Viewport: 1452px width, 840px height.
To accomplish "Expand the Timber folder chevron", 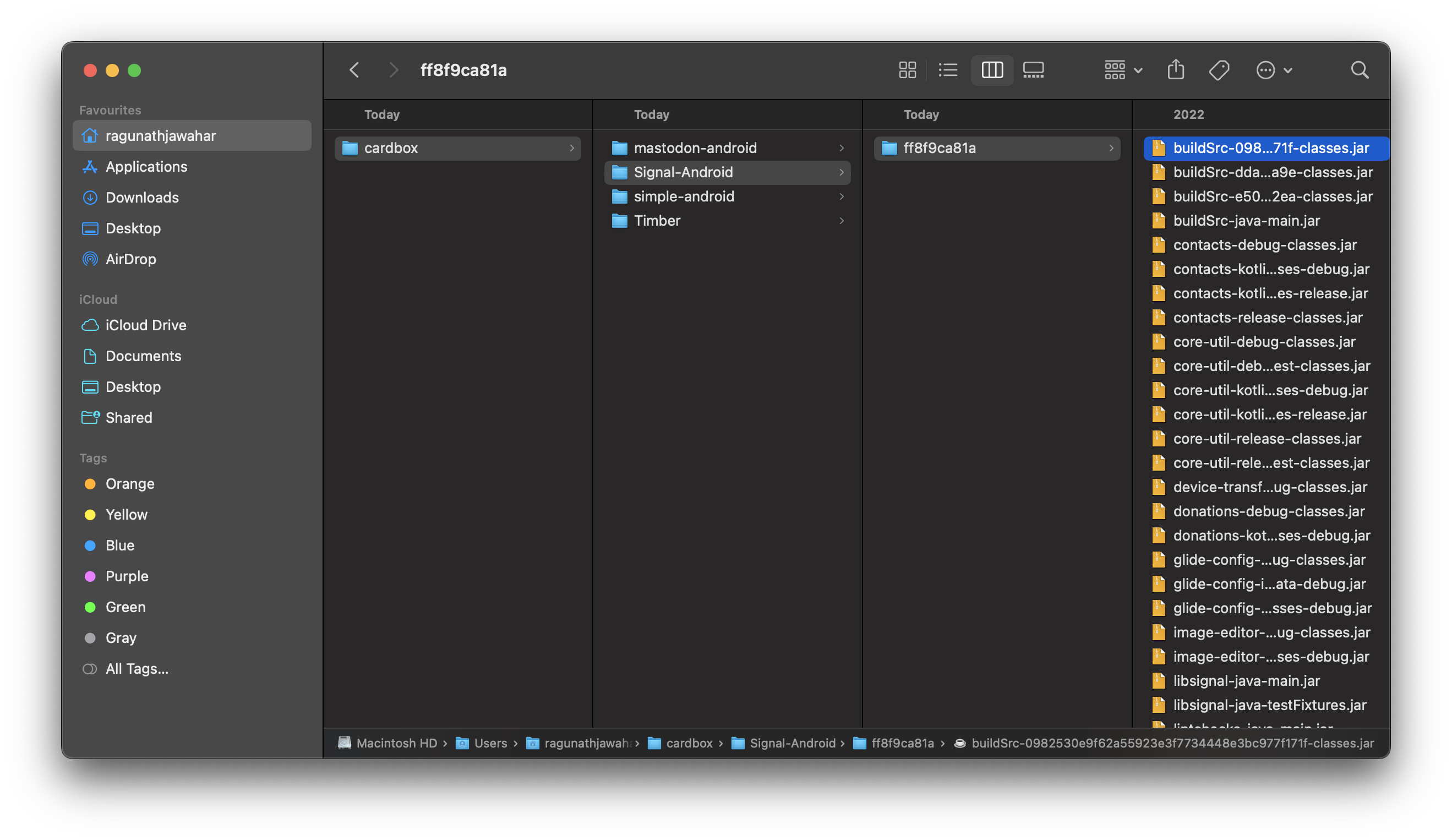I will [x=841, y=221].
